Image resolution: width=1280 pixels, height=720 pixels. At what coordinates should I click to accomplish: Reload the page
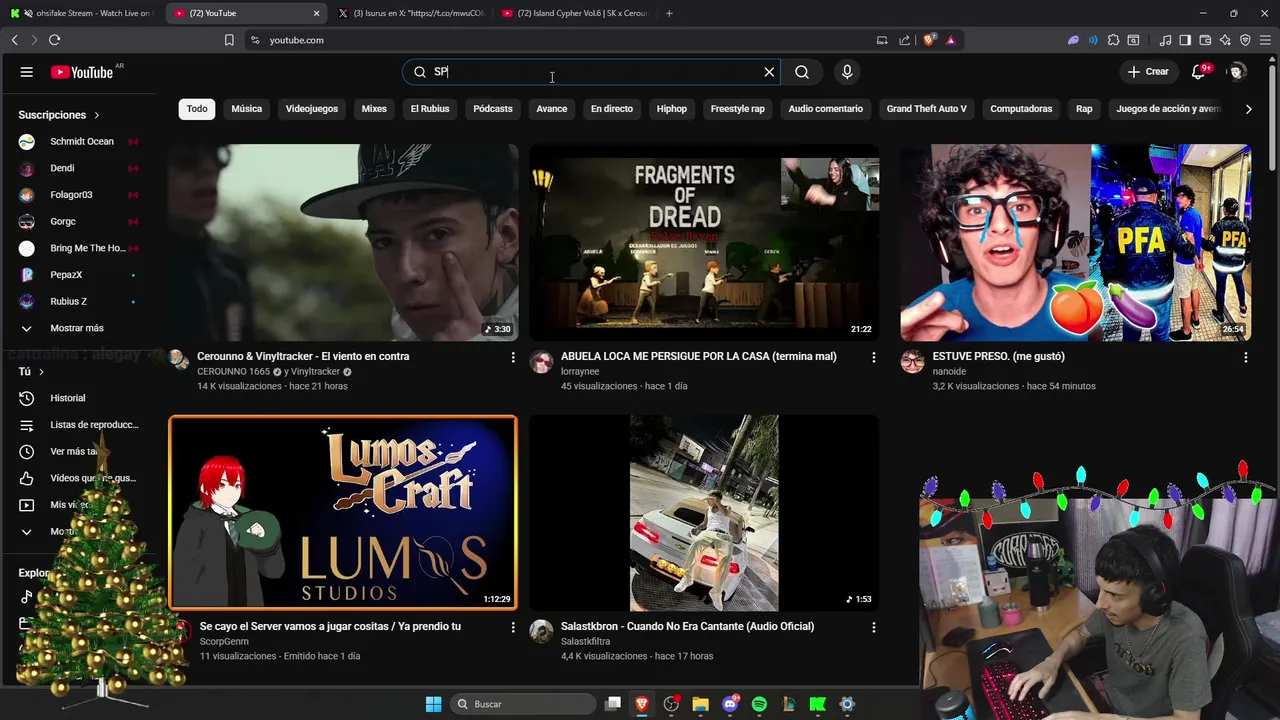click(x=54, y=40)
